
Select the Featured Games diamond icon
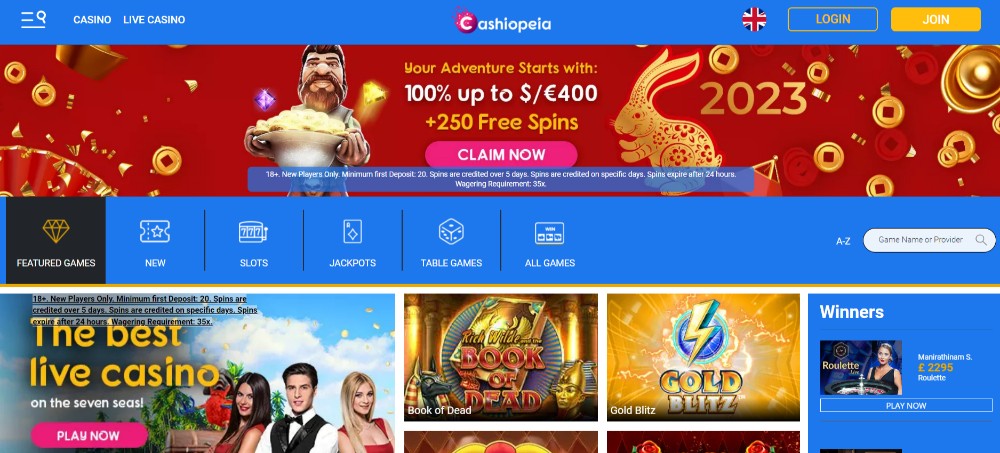tap(56, 231)
